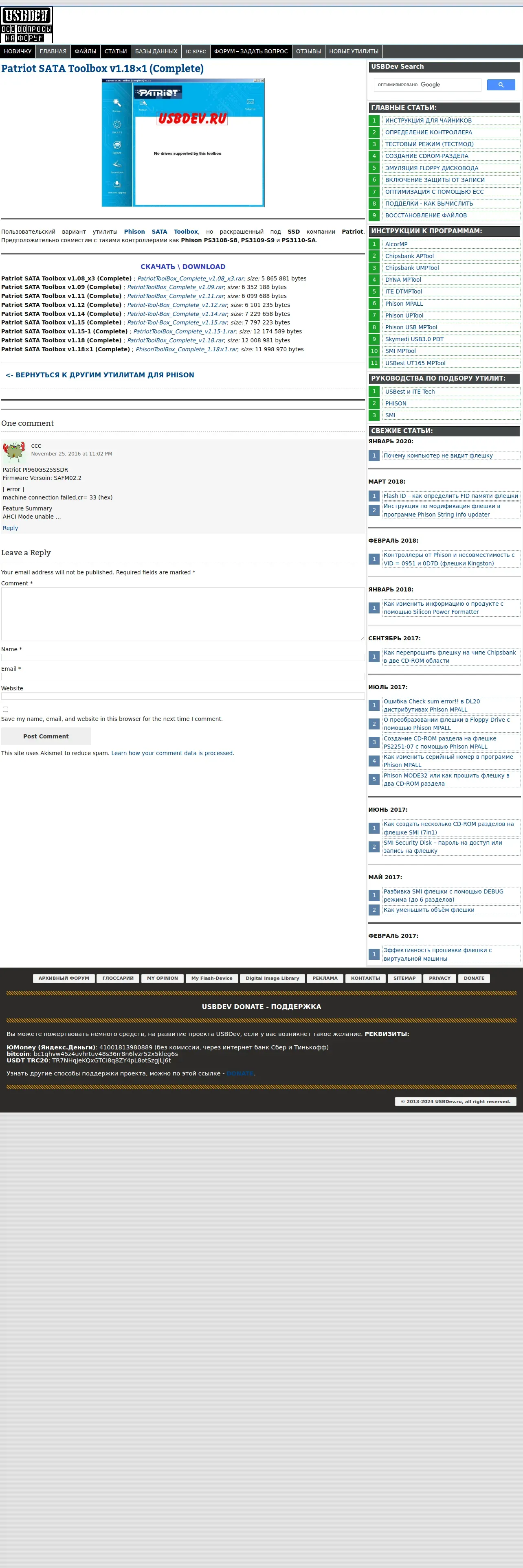
Task: Download PatriotToolBox_Complete_v1.09.rar
Action: (175, 287)
